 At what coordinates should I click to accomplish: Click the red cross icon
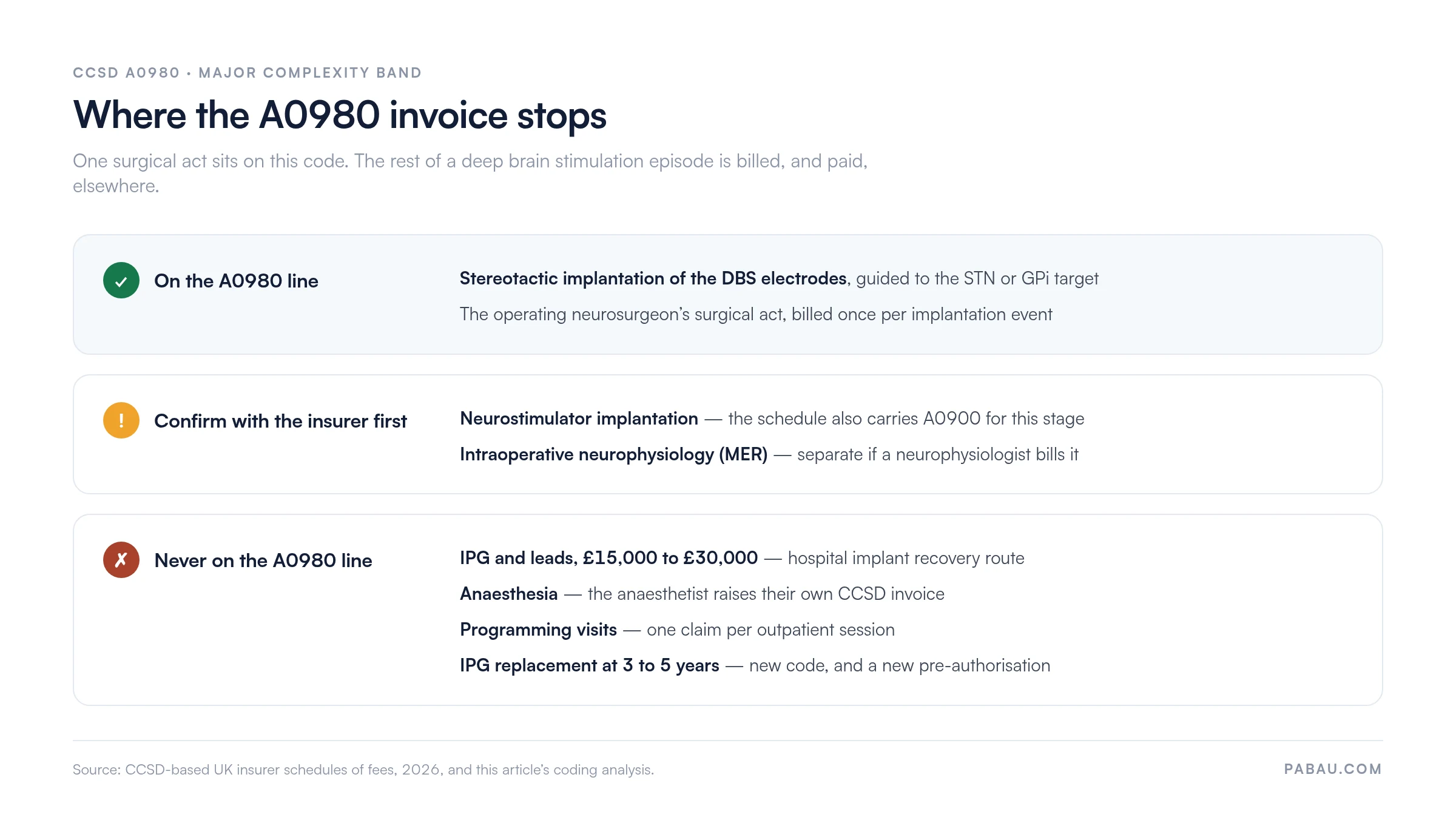(121, 560)
